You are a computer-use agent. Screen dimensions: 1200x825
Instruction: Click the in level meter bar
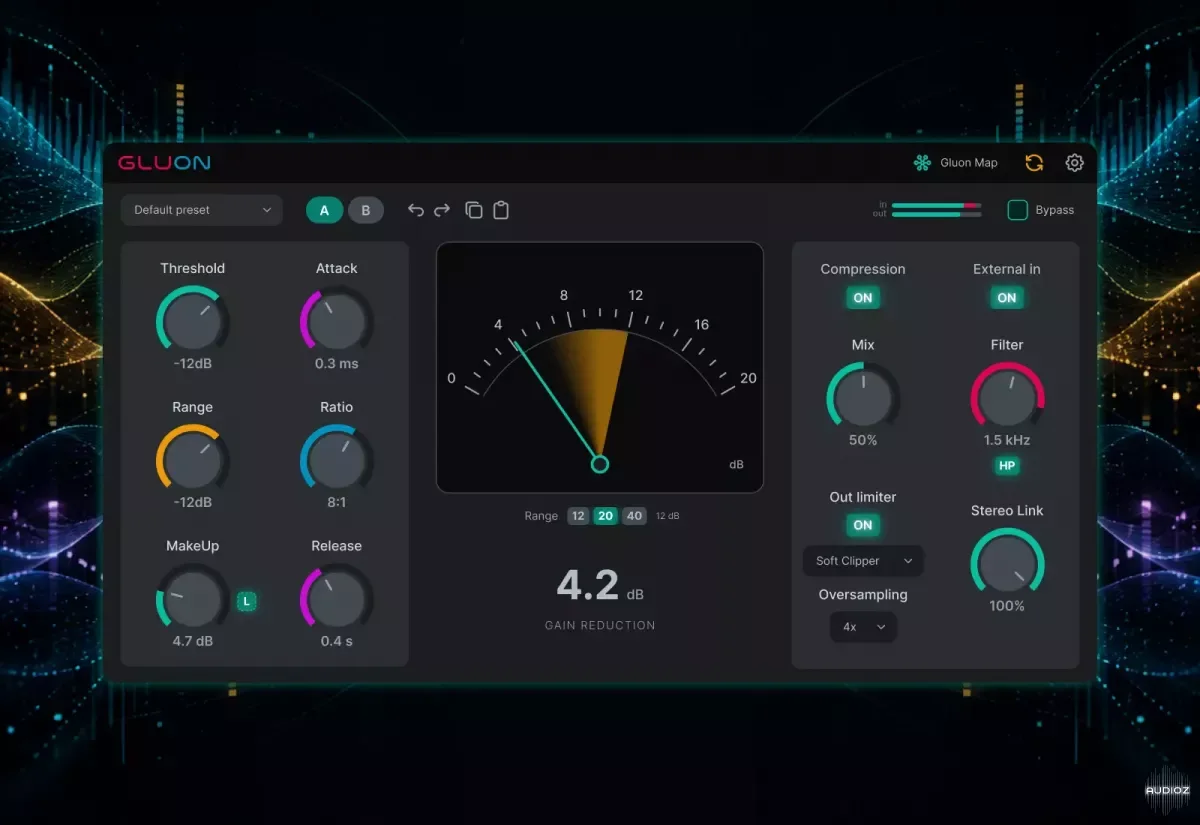click(x=936, y=205)
